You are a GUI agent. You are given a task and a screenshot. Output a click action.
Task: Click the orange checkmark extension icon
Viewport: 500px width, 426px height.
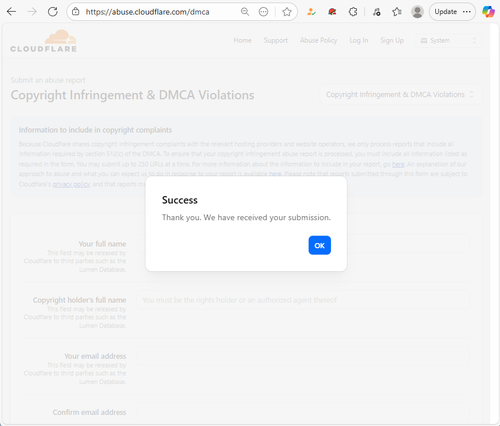[x=311, y=12]
